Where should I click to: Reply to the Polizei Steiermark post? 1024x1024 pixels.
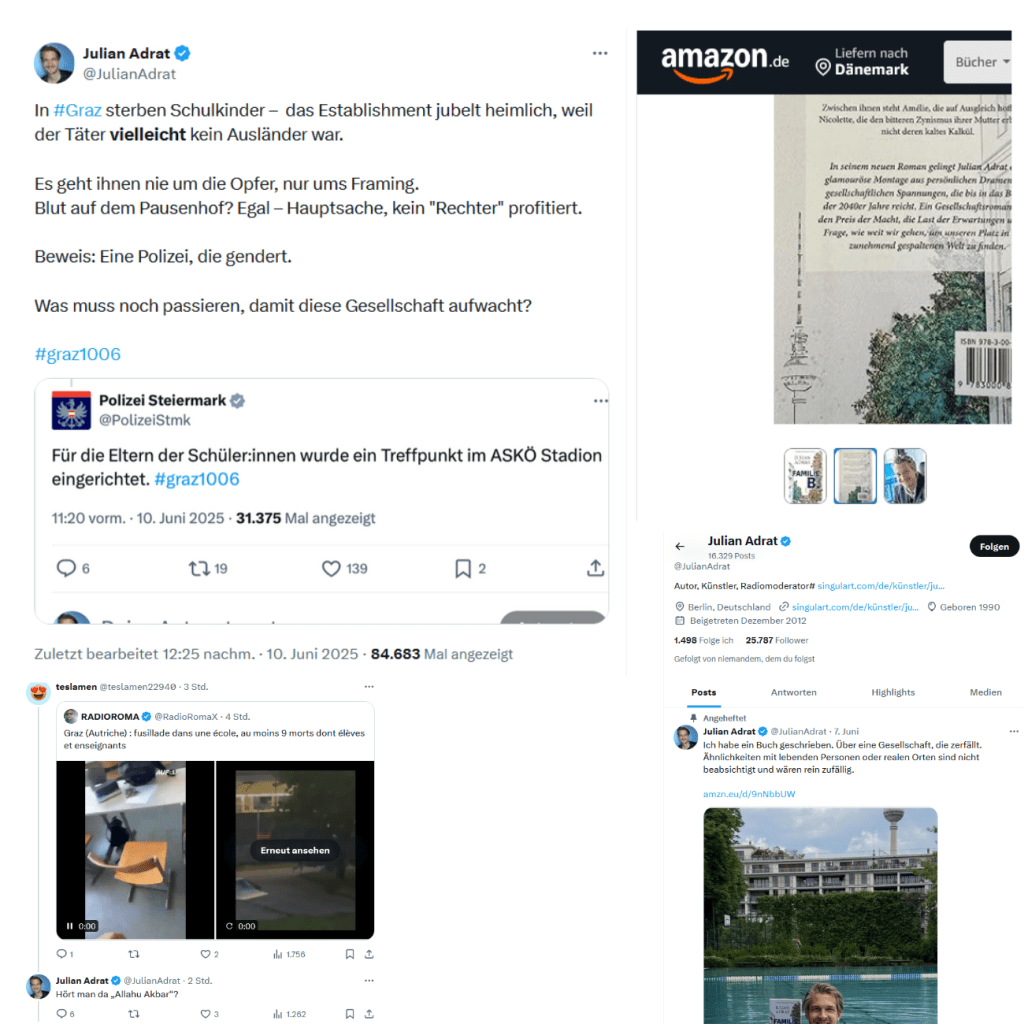pyautogui.click(x=67, y=568)
